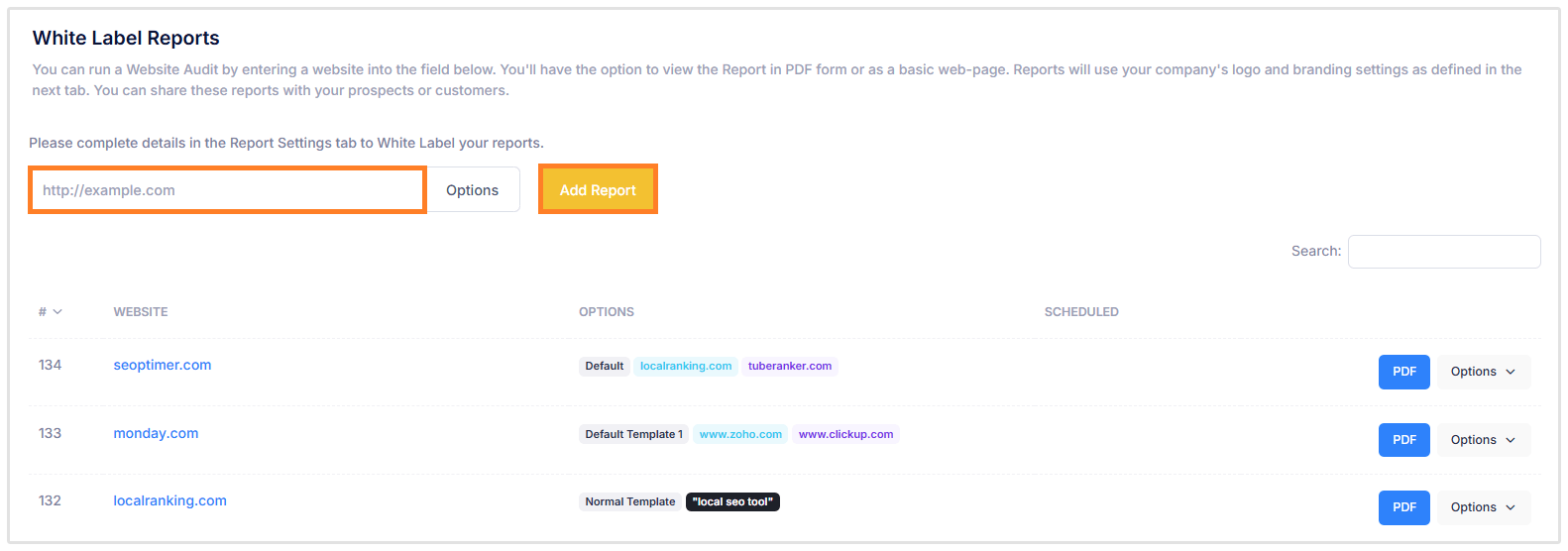Click the www.clickup.com tag
This screenshot has width=1568, height=551.
tap(846, 434)
